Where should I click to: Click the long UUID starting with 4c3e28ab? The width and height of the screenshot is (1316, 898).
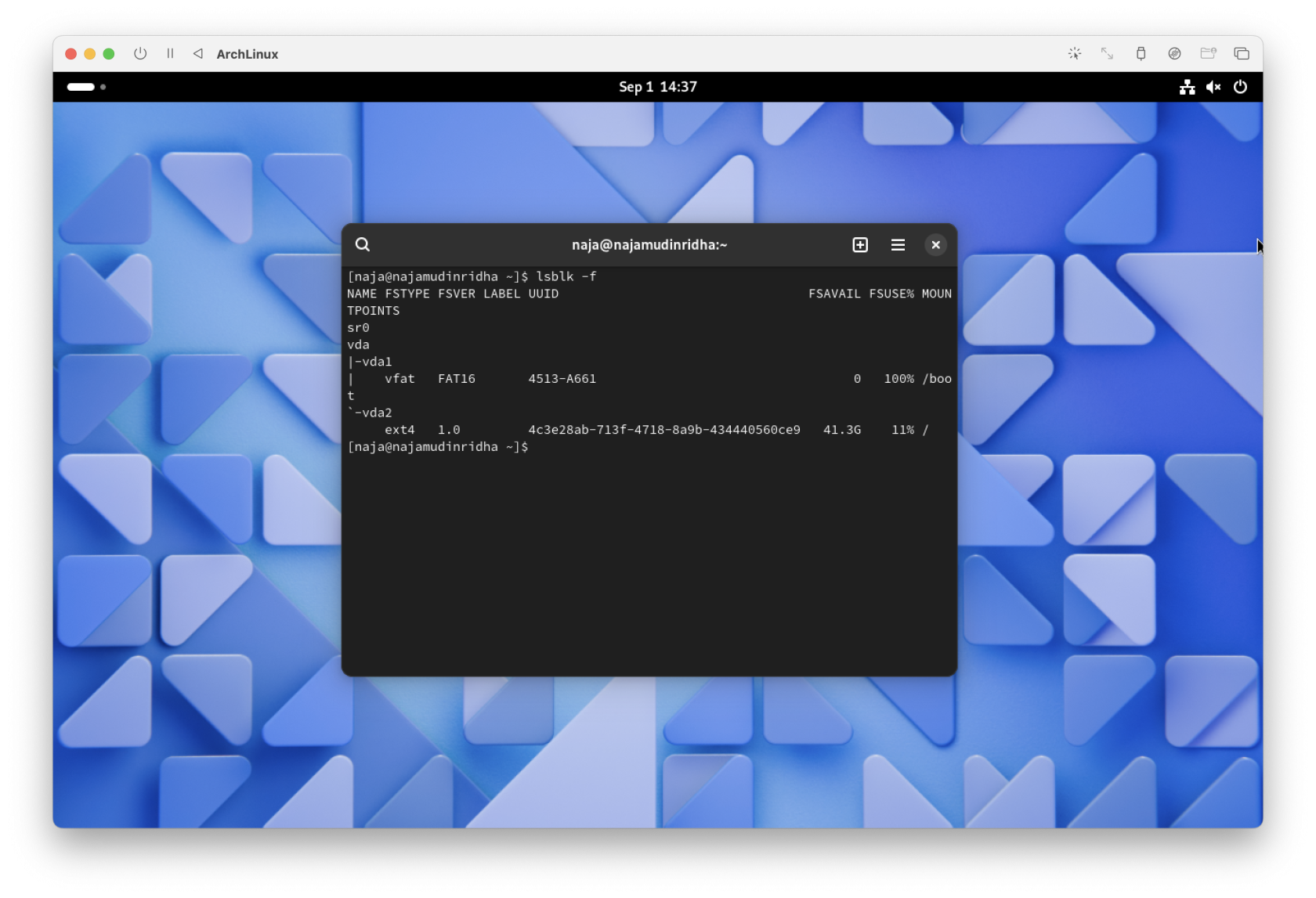pyautogui.click(x=664, y=430)
